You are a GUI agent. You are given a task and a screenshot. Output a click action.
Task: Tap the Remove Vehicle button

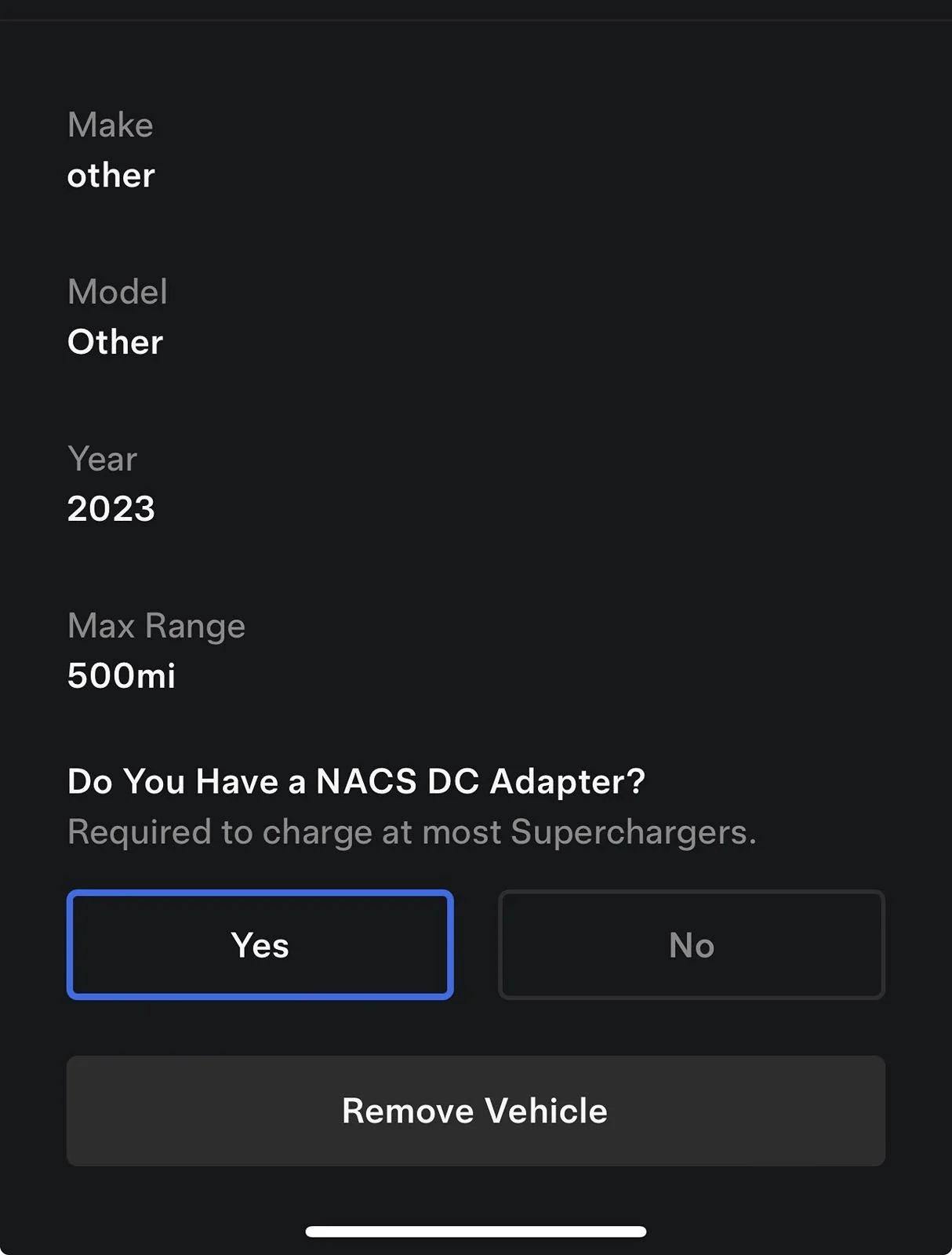click(x=475, y=1110)
